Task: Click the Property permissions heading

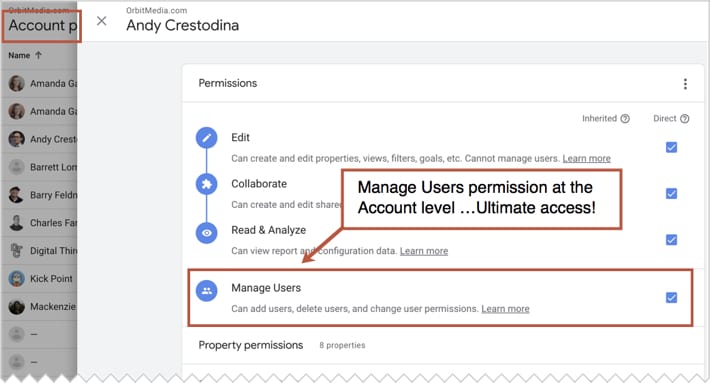Action: coord(250,345)
